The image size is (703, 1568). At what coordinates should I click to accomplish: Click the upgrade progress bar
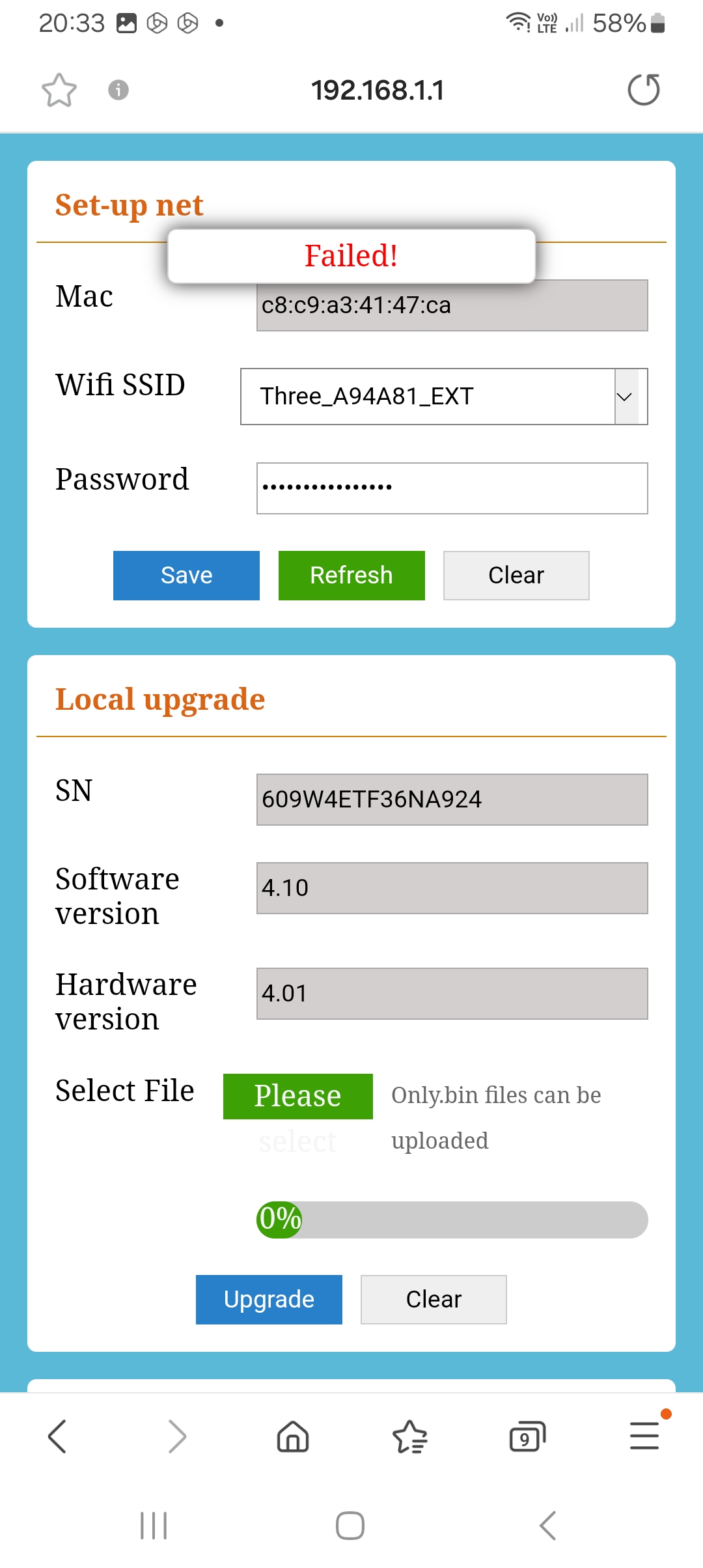pos(452,1220)
